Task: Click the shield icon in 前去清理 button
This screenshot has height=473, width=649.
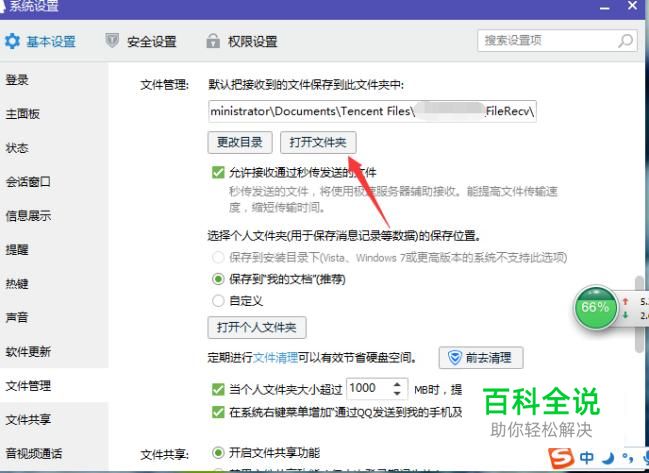Action: pyautogui.click(x=454, y=358)
